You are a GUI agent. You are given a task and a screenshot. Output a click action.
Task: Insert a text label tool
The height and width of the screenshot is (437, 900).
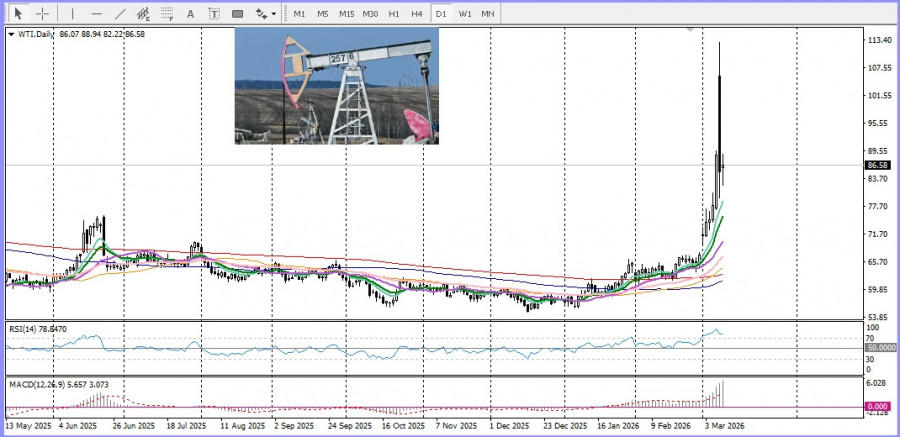[x=214, y=14]
